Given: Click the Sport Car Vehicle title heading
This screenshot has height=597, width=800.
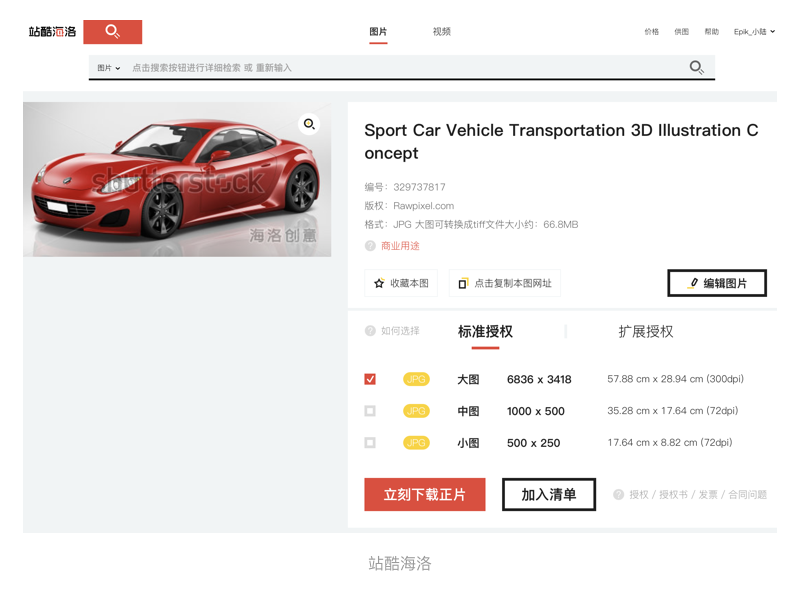Looking at the screenshot, I should [x=561, y=141].
